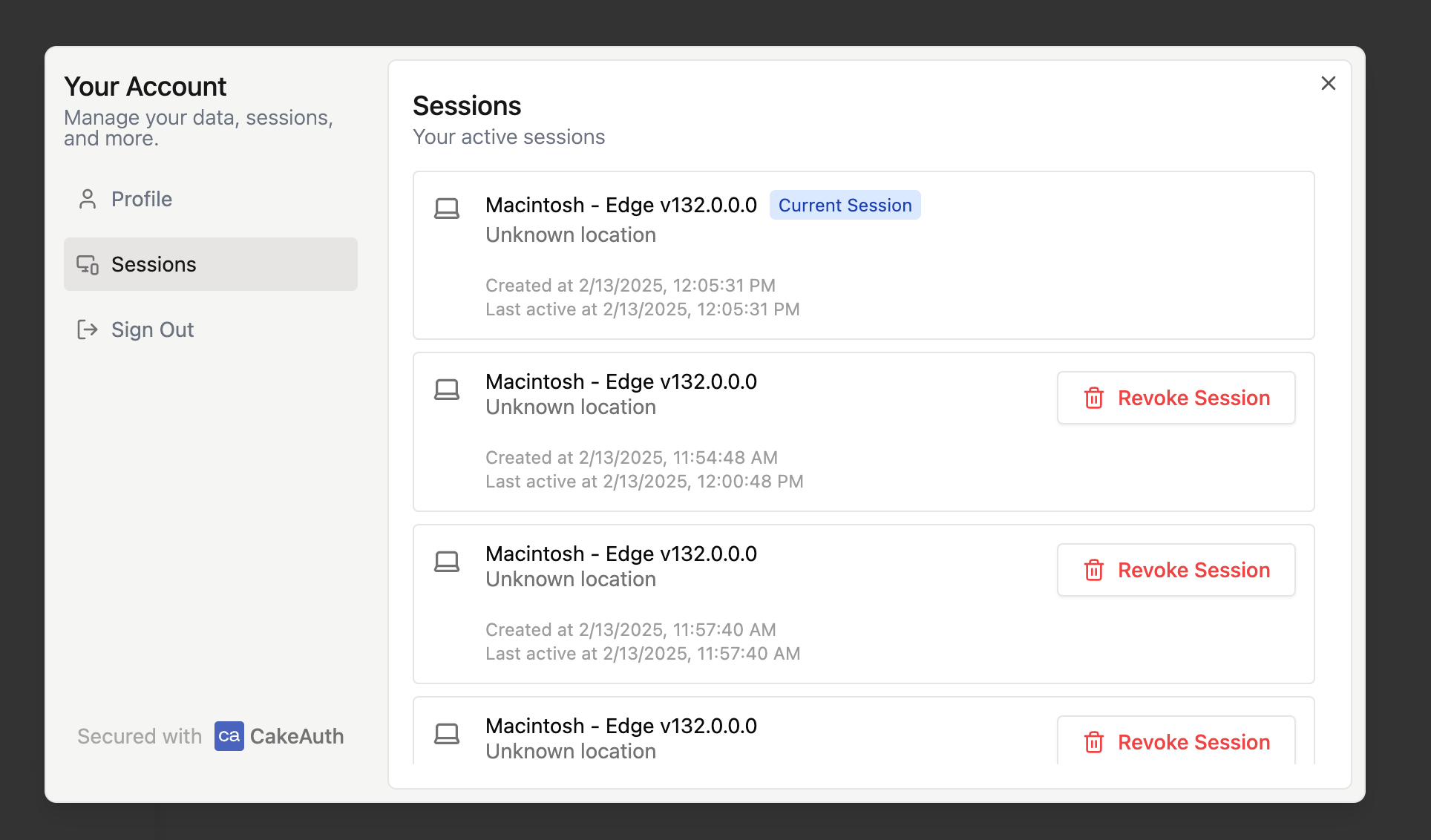Click laptop icon of the current session
Screen dimensions: 1431x840
(447, 209)
